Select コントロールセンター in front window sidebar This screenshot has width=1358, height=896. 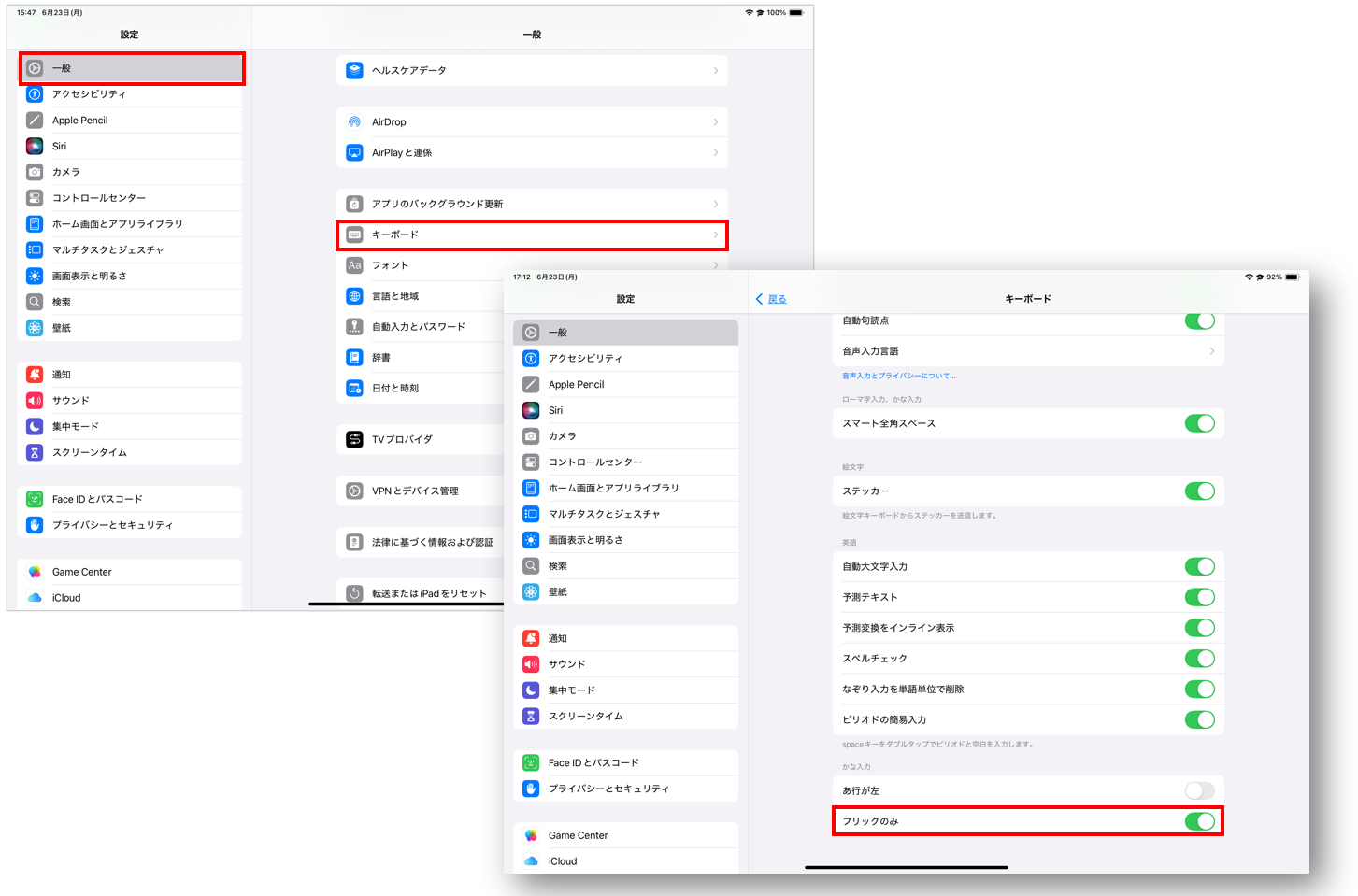tap(625, 462)
